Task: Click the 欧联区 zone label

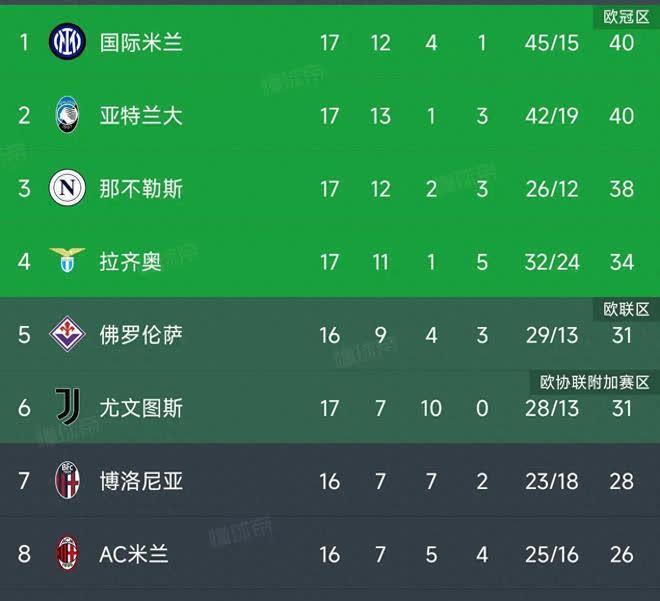Action: [626, 310]
